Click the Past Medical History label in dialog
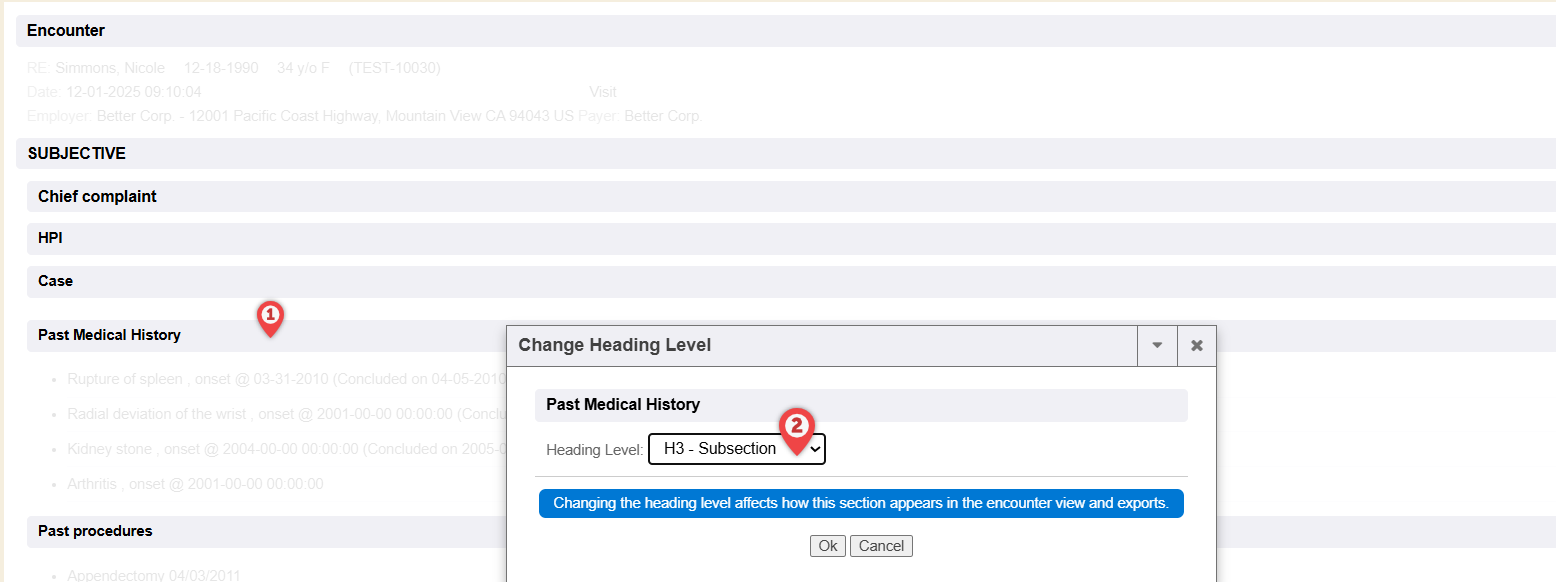The height and width of the screenshot is (582, 1556). pos(622,405)
